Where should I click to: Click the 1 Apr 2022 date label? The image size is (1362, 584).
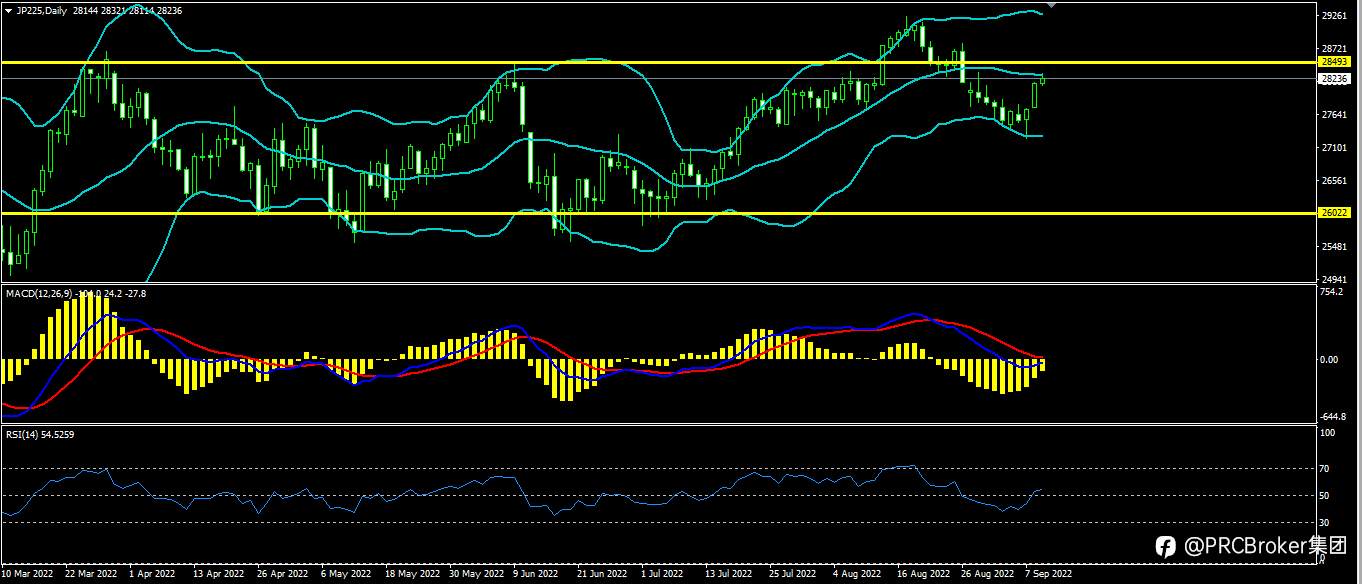click(x=154, y=575)
